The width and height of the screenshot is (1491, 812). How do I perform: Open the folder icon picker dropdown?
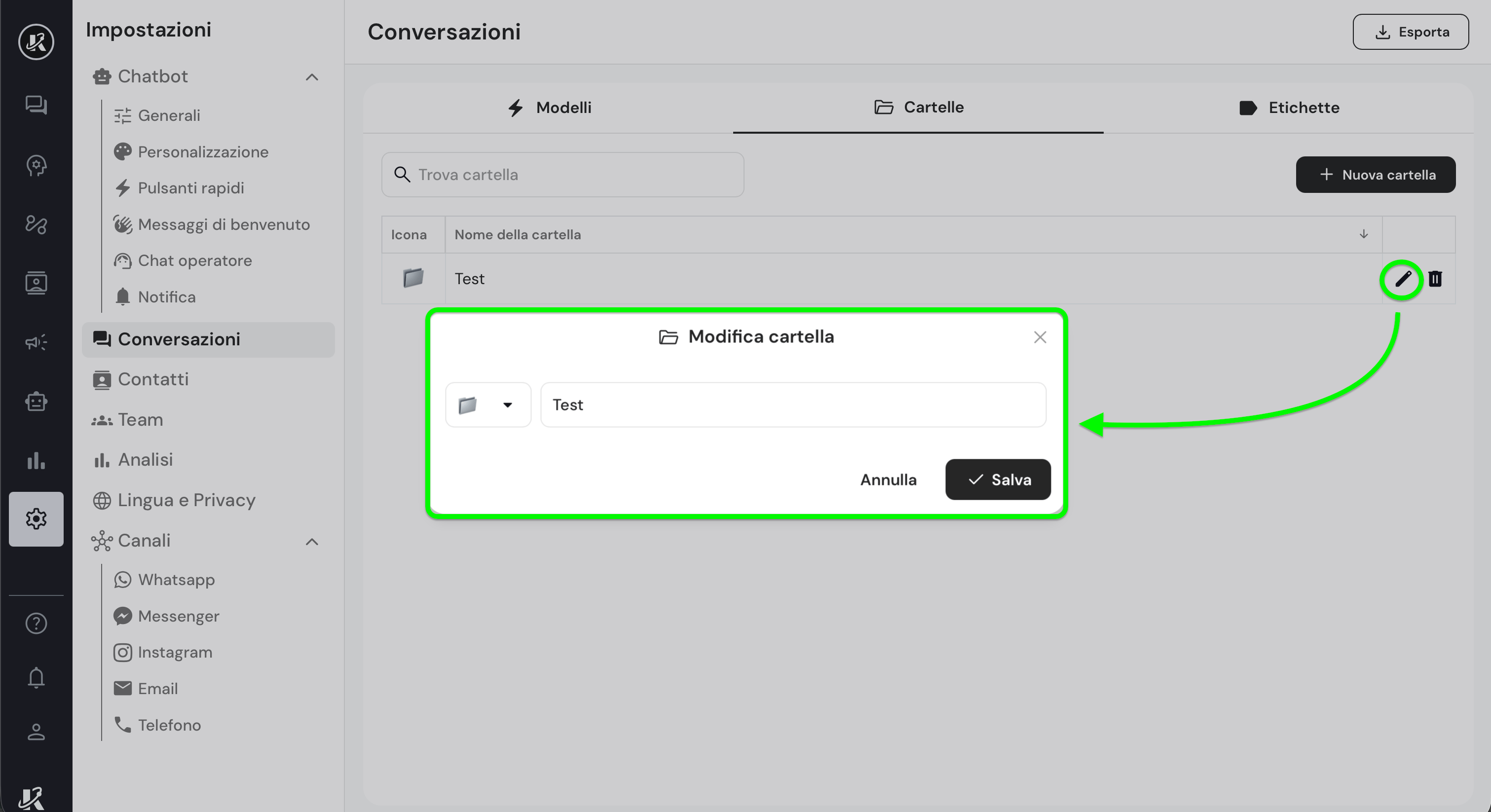tap(488, 405)
